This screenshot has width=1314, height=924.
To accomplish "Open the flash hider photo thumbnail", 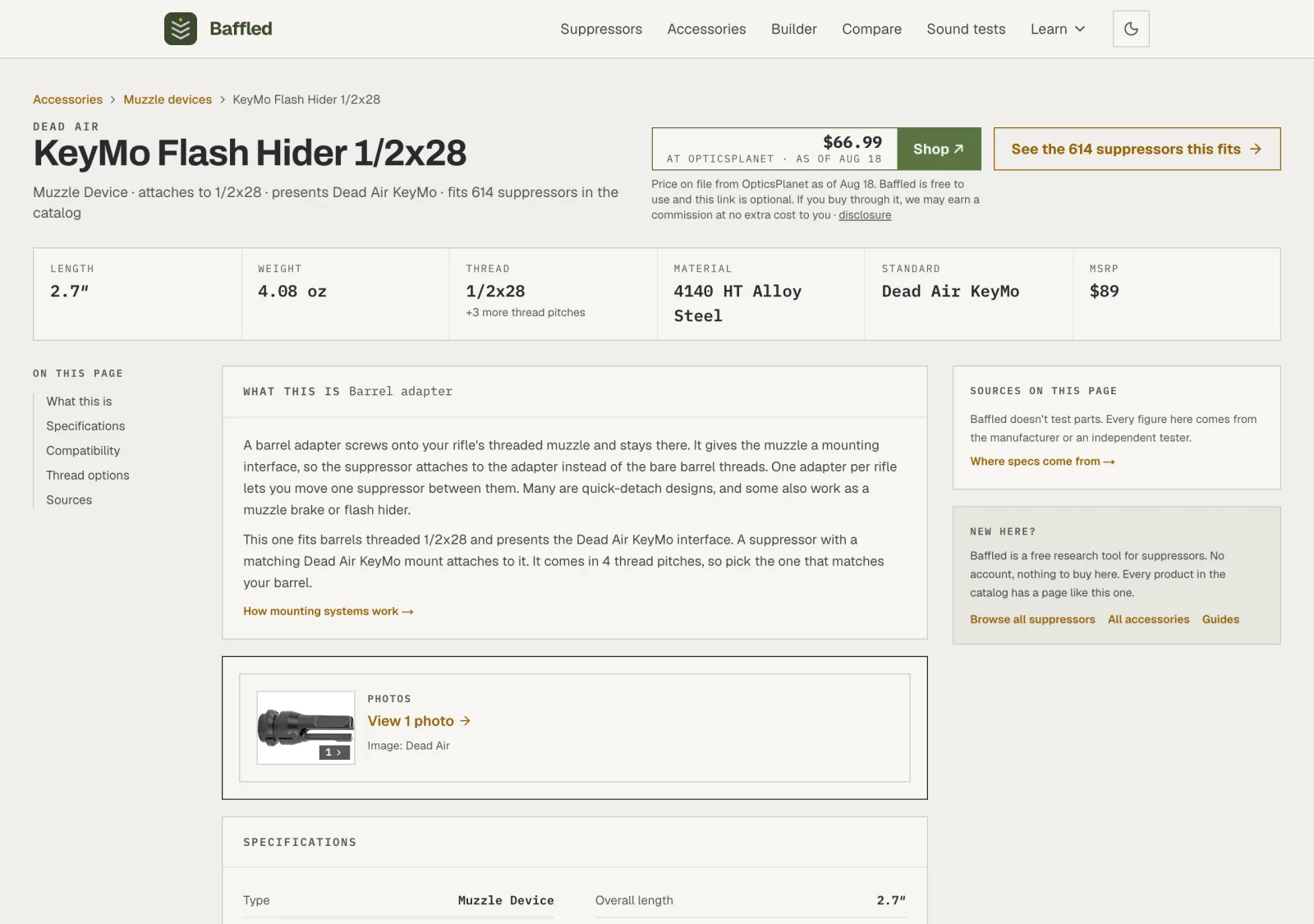I will 306,728.
